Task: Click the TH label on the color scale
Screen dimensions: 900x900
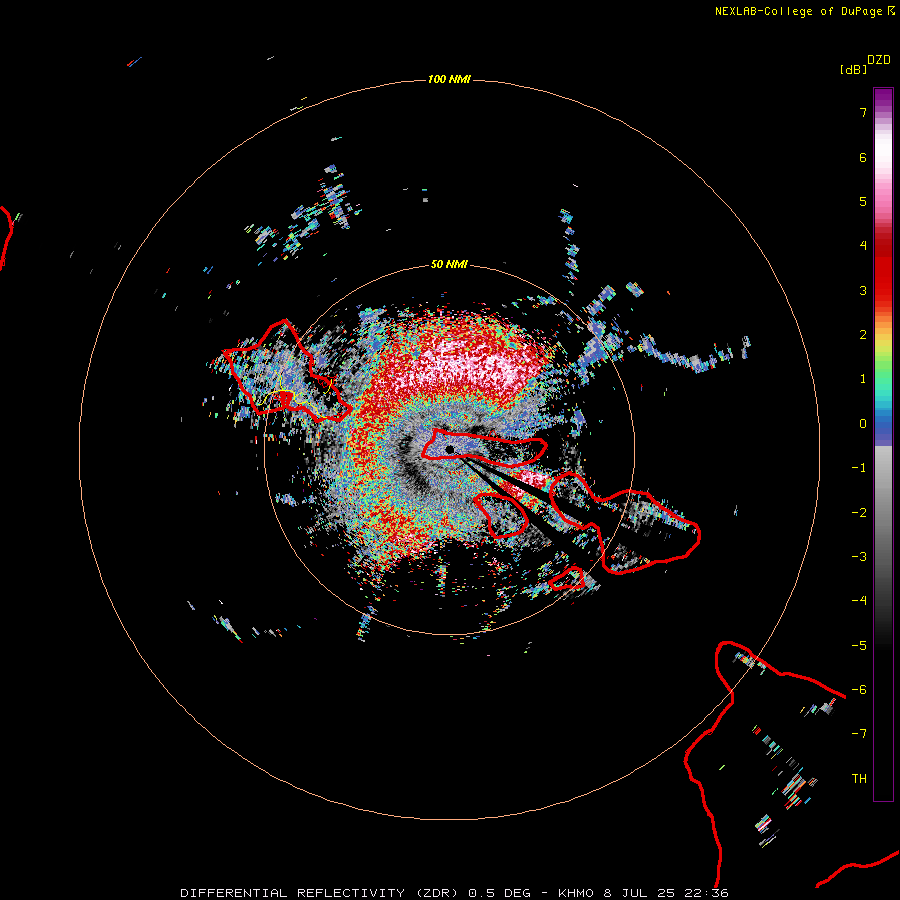Action: (859, 779)
